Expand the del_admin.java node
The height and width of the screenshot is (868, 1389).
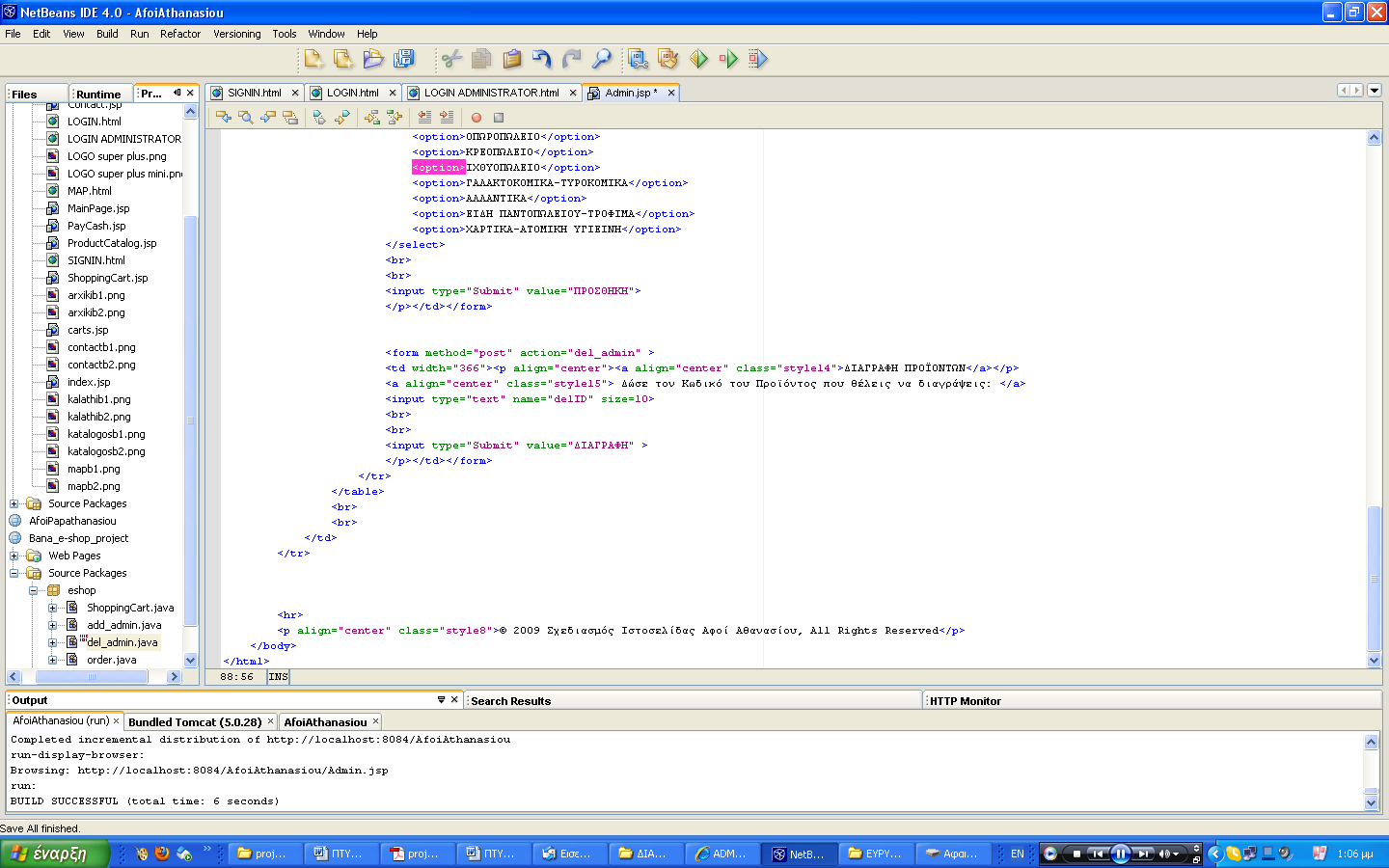53,642
